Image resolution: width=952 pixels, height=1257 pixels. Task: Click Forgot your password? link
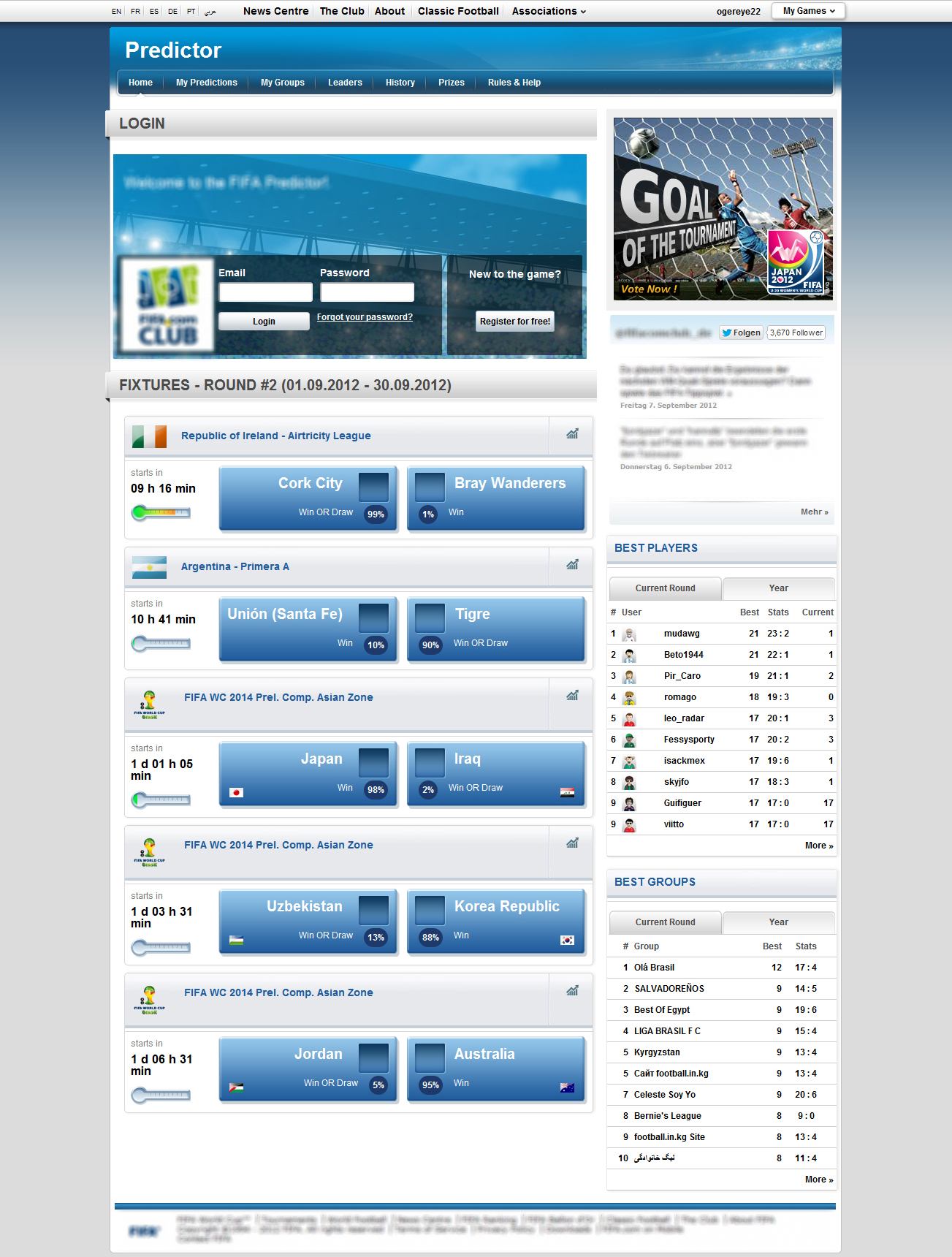[365, 317]
